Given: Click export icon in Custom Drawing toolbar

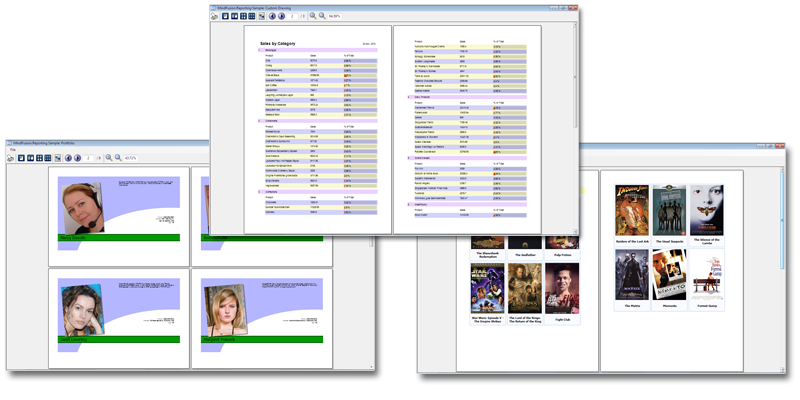Looking at the screenshot, I should (x=262, y=16).
